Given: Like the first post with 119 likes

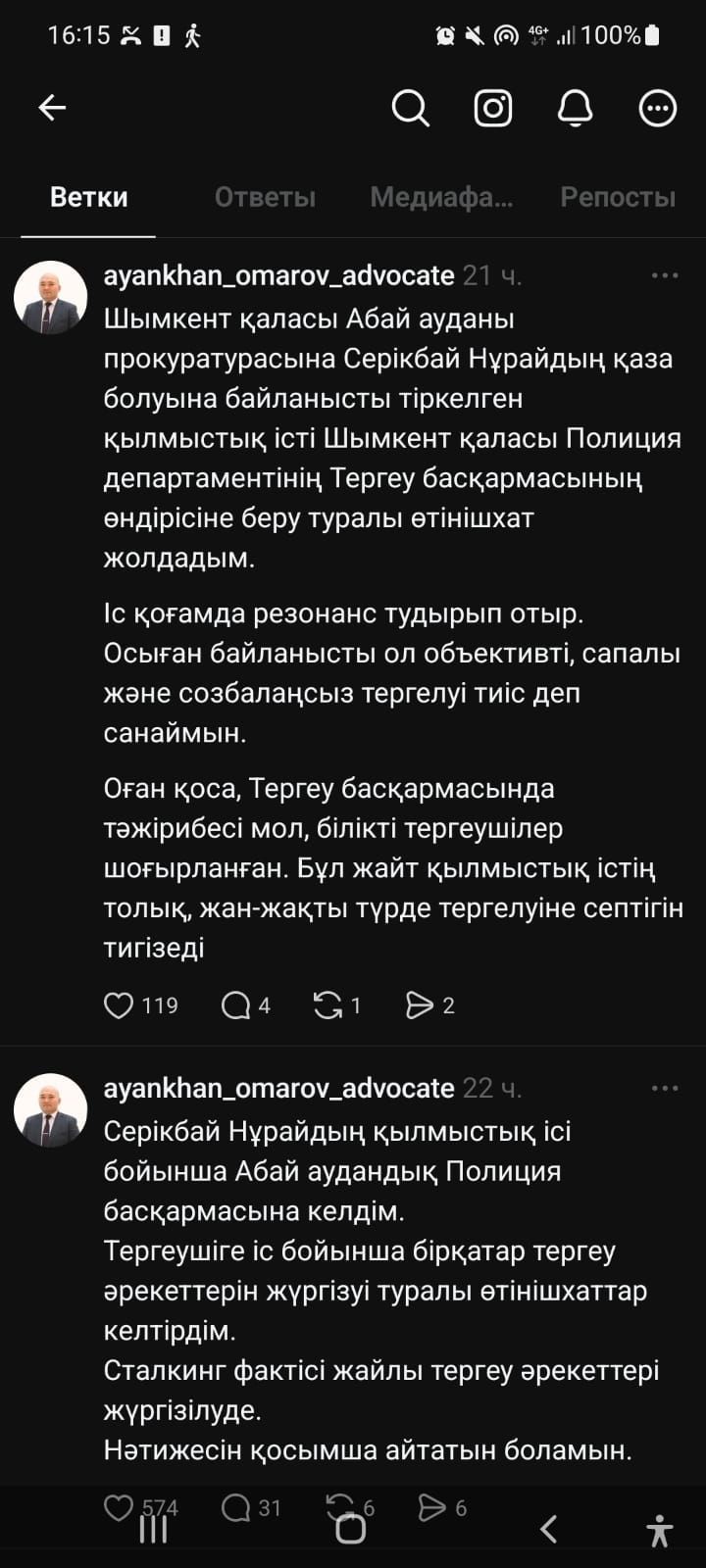Looking at the screenshot, I should click(x=119, y=1005).
